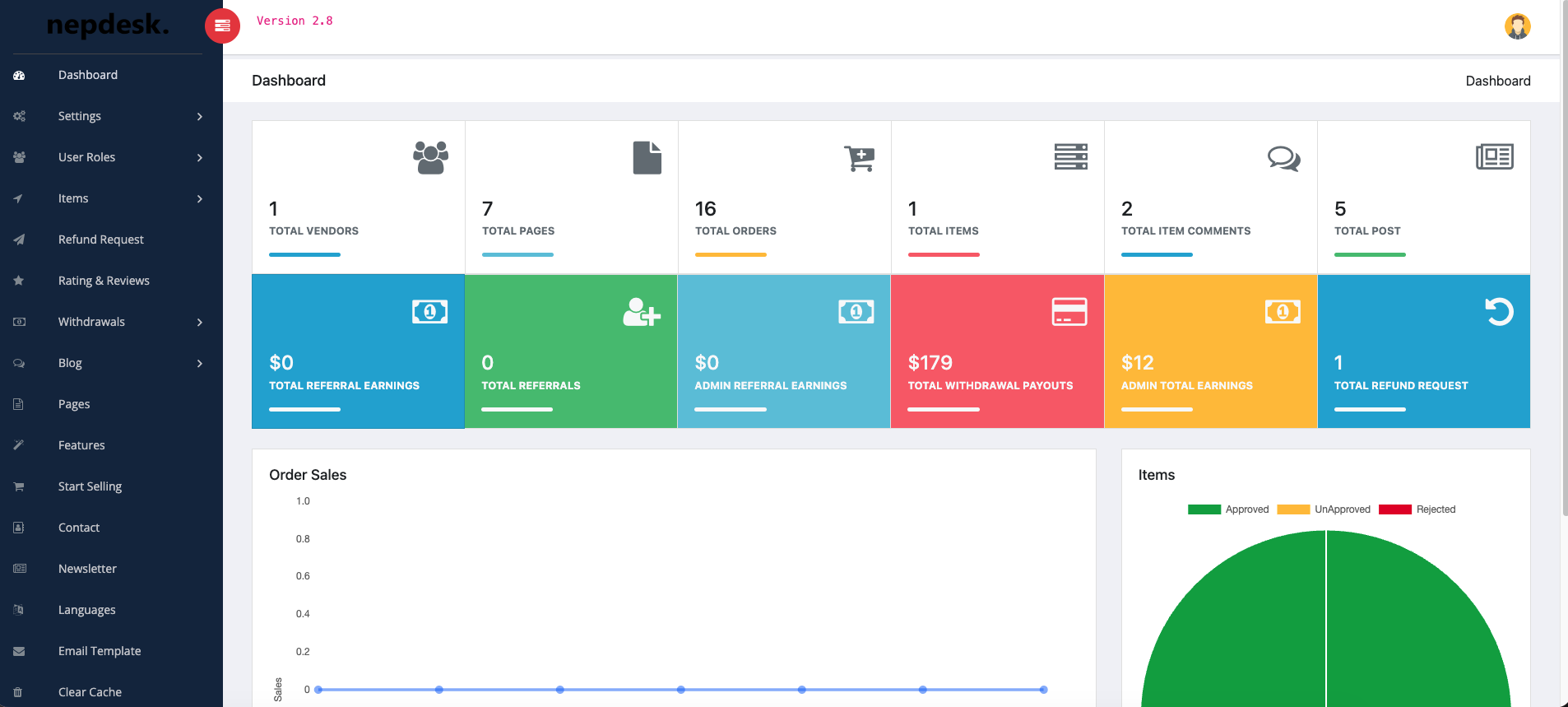Click the Dashboard breadcrumb link at right
The height and width of the screenshot is (707, 1568).
[1497, 81]
